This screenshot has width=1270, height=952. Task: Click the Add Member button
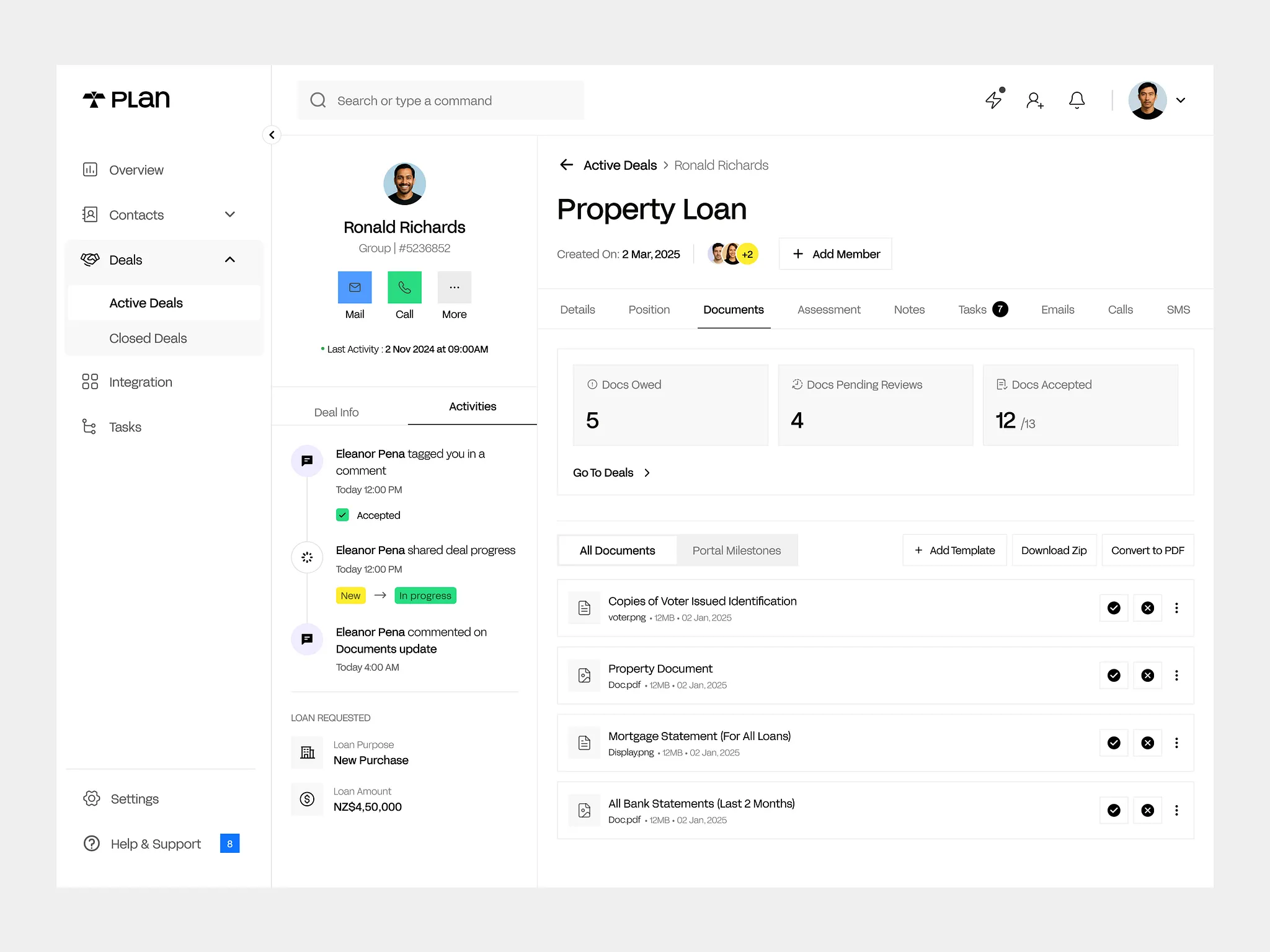coord(835,254)
